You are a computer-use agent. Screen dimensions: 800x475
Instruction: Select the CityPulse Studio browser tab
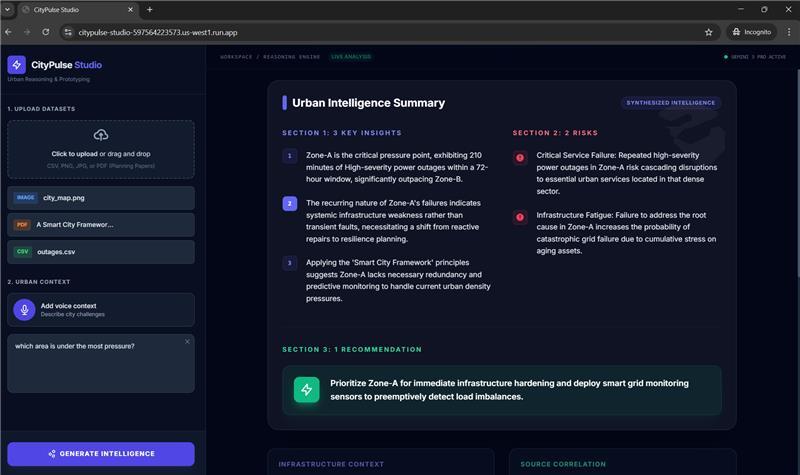(x=78, y=10)
